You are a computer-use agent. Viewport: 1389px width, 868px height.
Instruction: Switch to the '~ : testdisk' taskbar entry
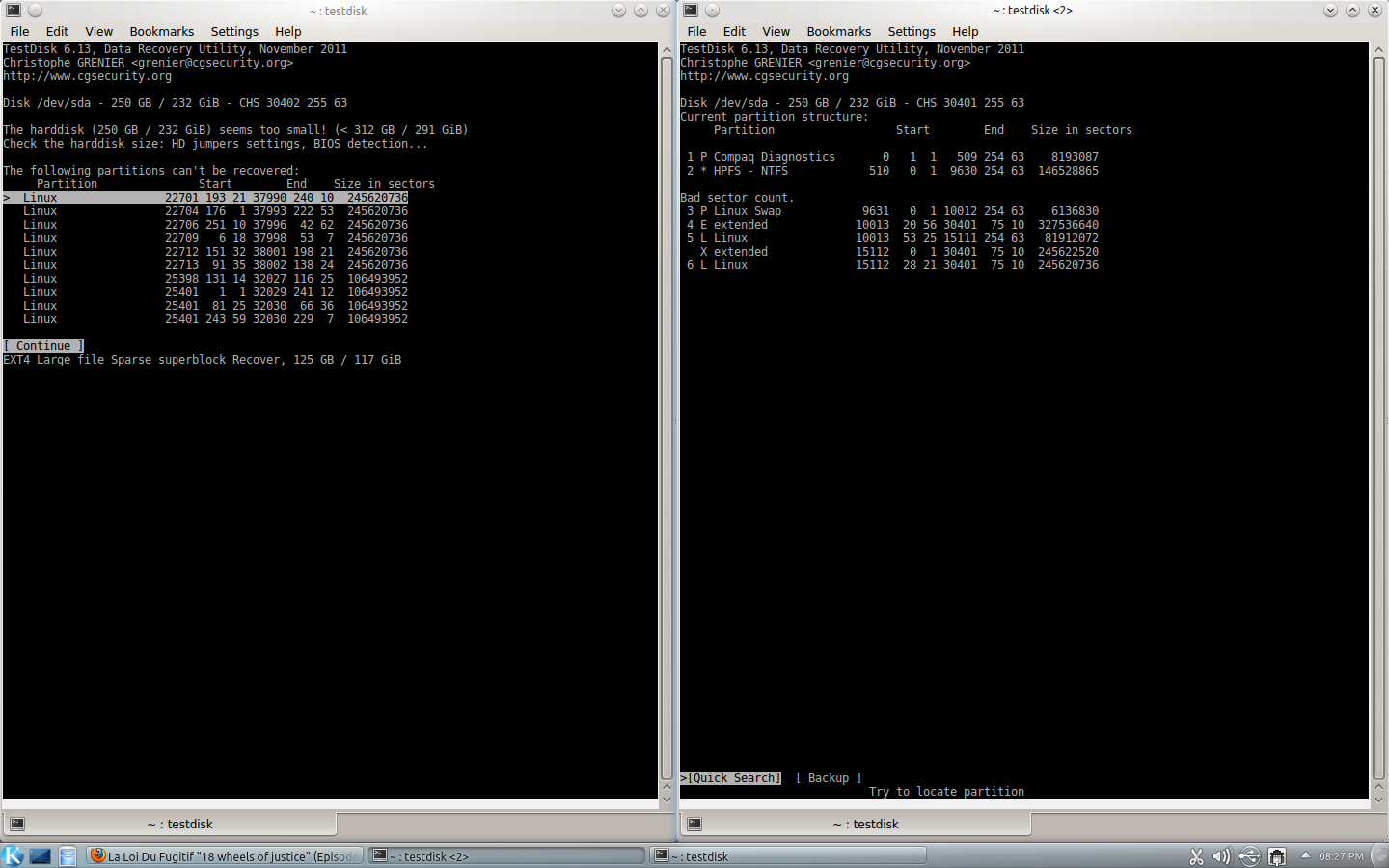[x=787, y=855]
